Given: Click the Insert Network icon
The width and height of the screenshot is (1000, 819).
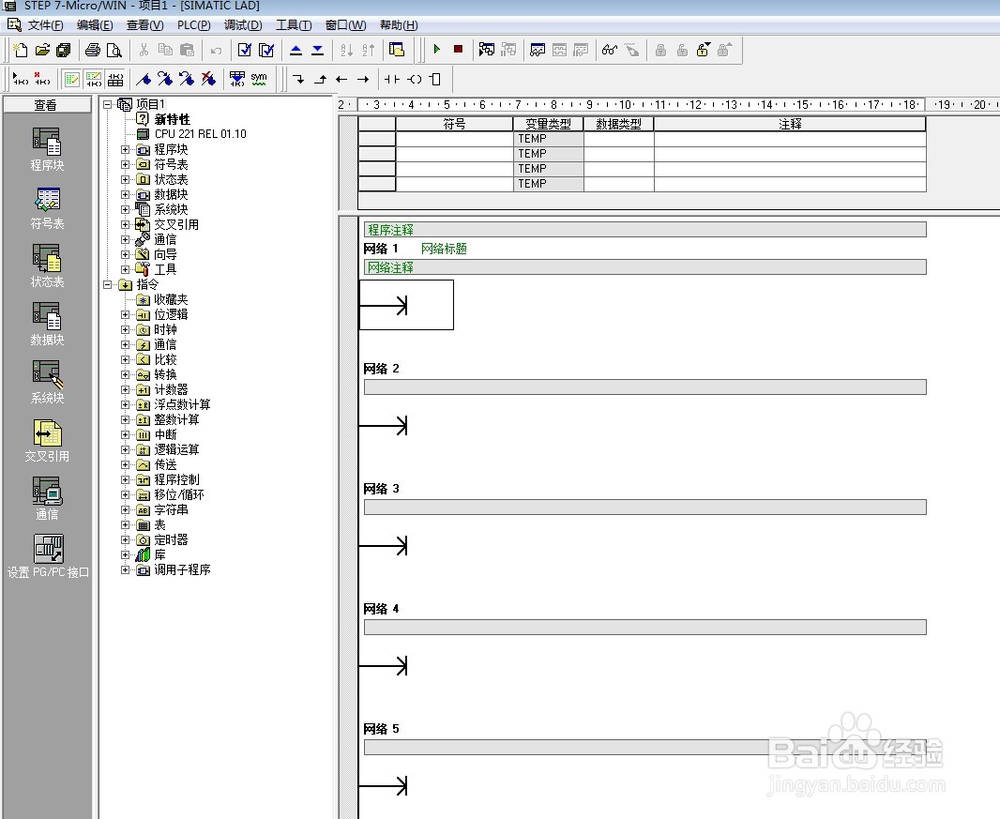Looking at the screenshot, I should click(x=20, y=79).
